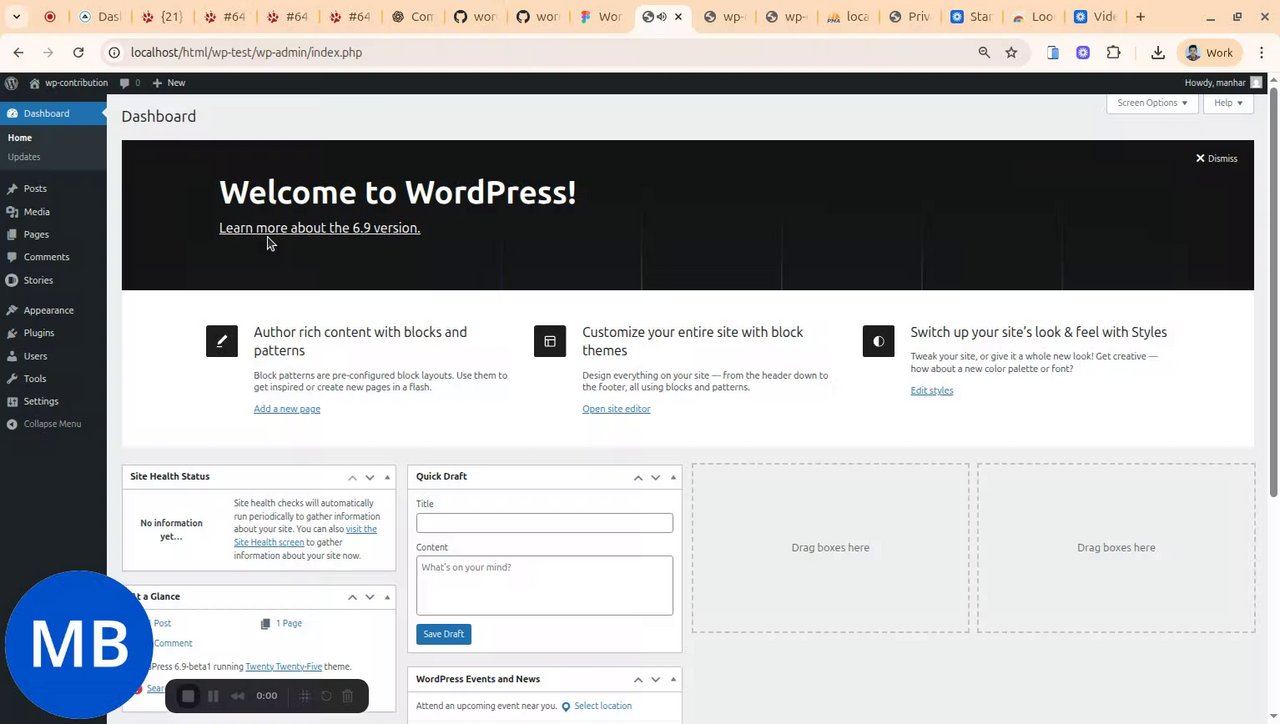Save the quick draft
The height and width of the screenshot is (724, 1280).
pos(443,634)
